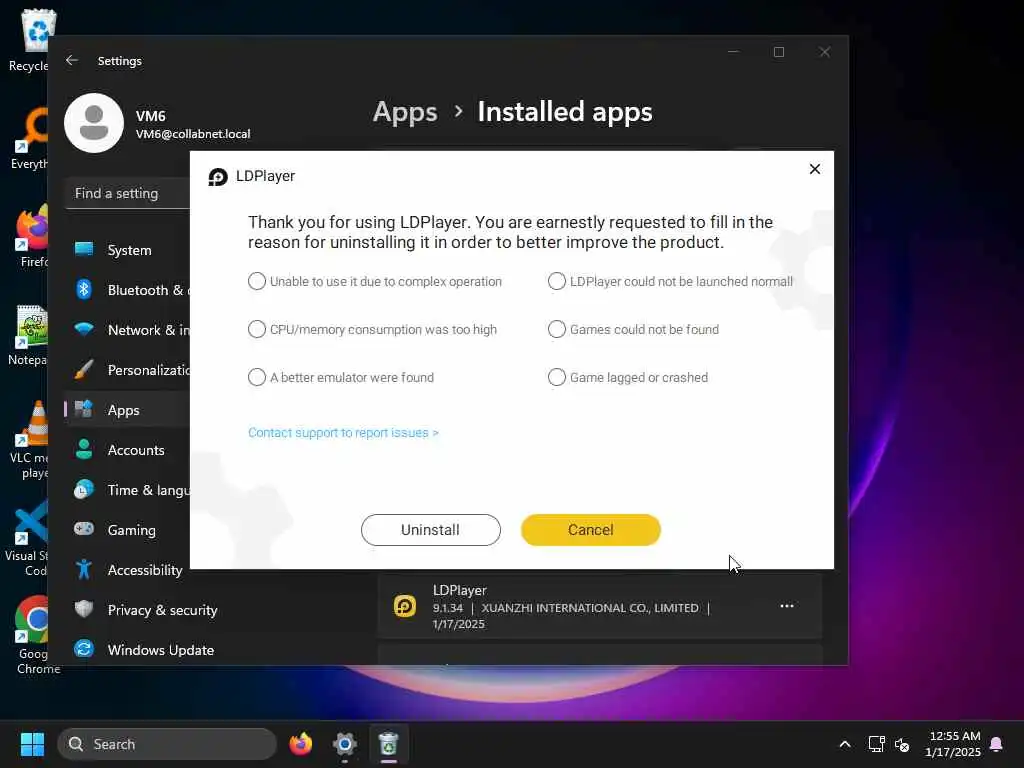Viewport: 1024px width, 768px height.
Task: Open the three-dot menu for LDPlayer app
Action: coord(787,606)
